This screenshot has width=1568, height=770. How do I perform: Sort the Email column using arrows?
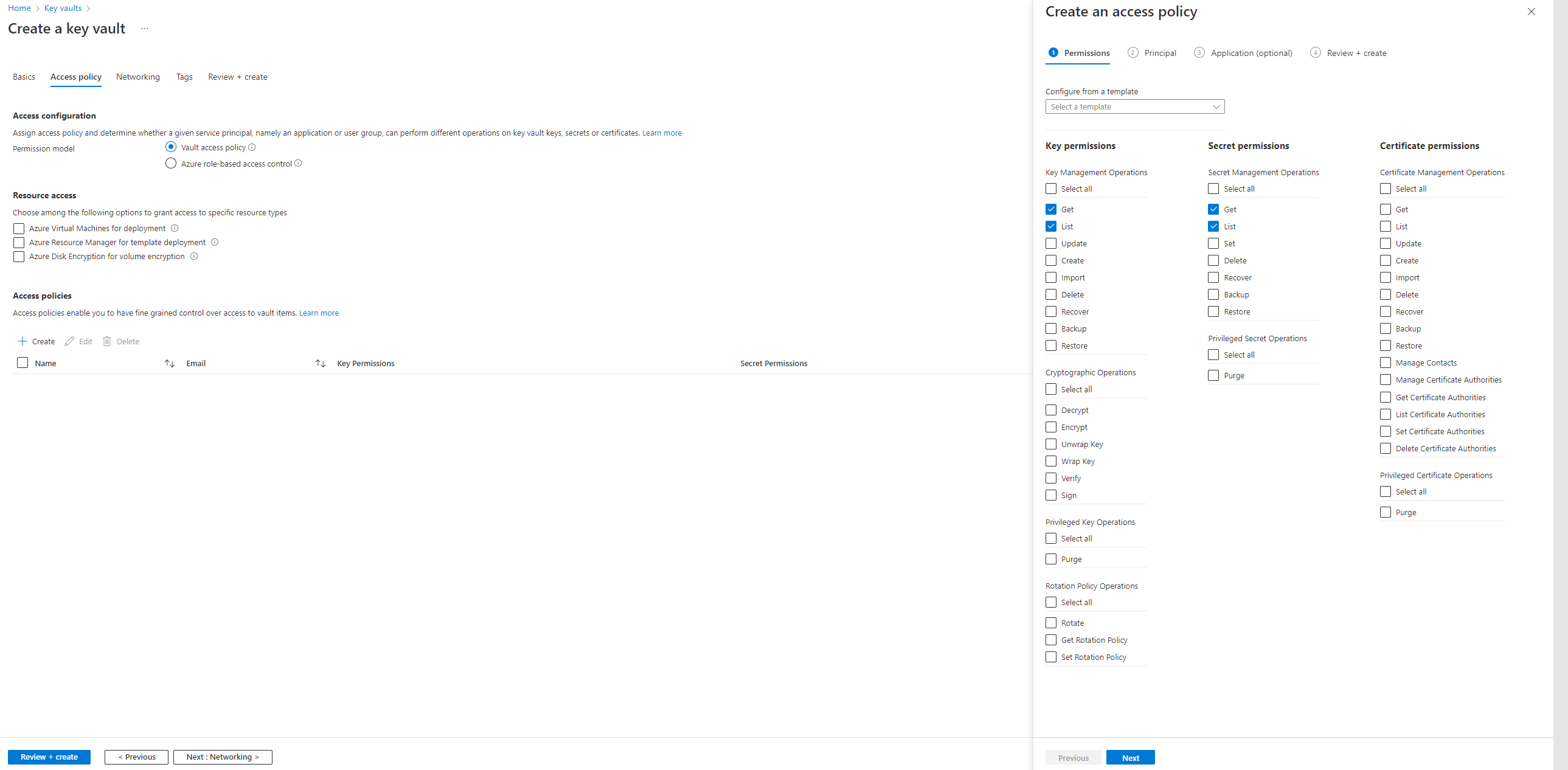point(320,363)
